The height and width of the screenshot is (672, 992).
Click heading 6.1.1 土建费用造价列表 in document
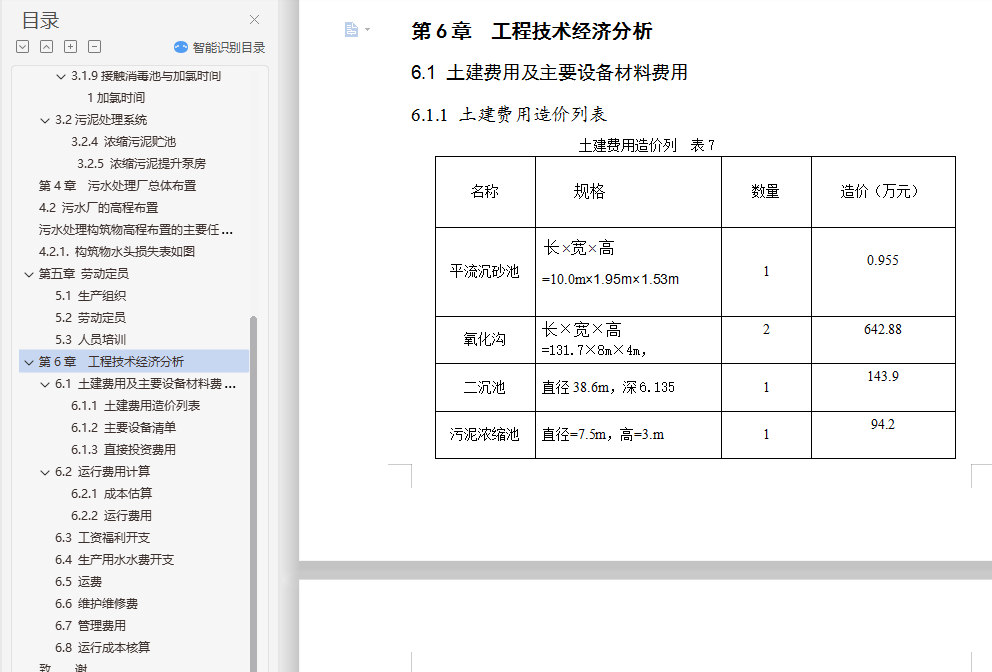pos(509,115)
